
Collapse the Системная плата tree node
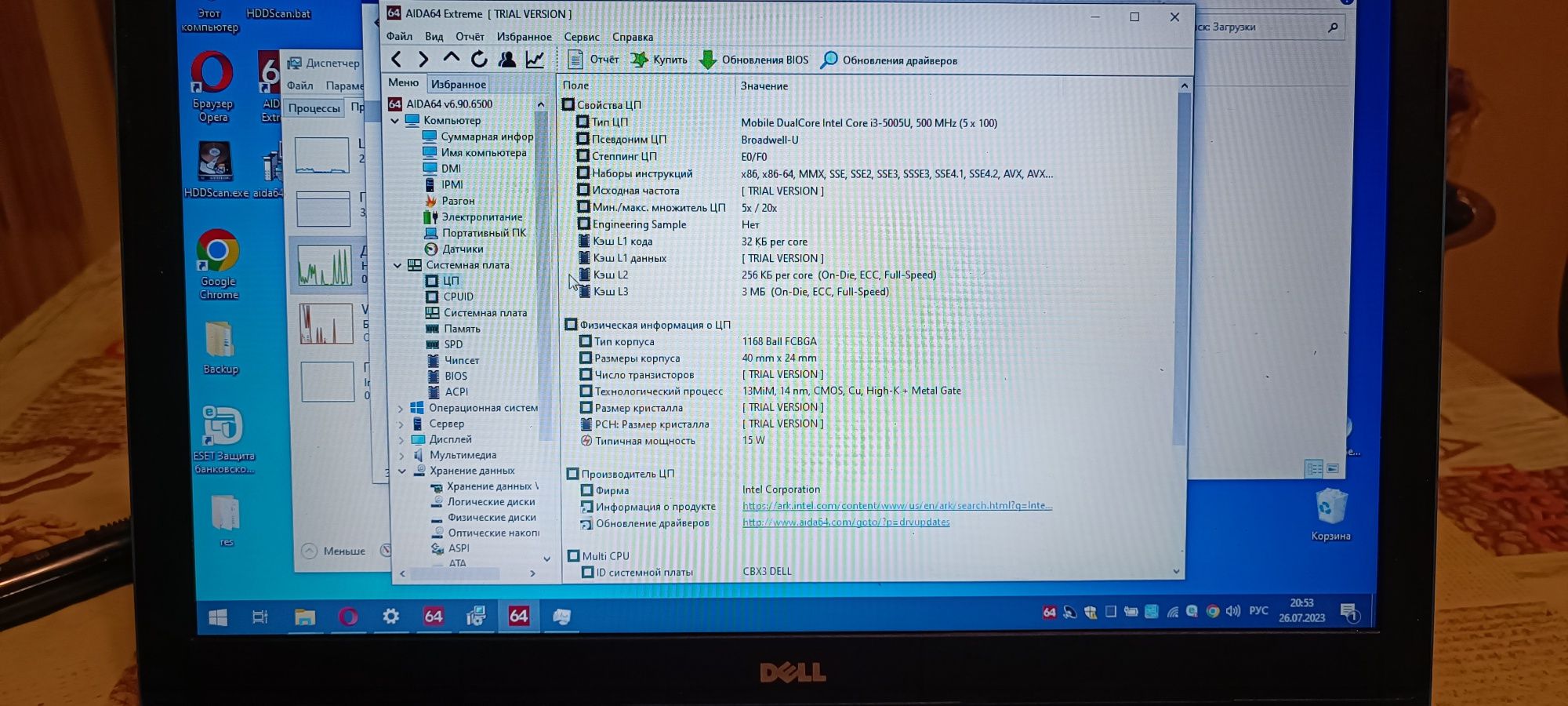[397, 265]
